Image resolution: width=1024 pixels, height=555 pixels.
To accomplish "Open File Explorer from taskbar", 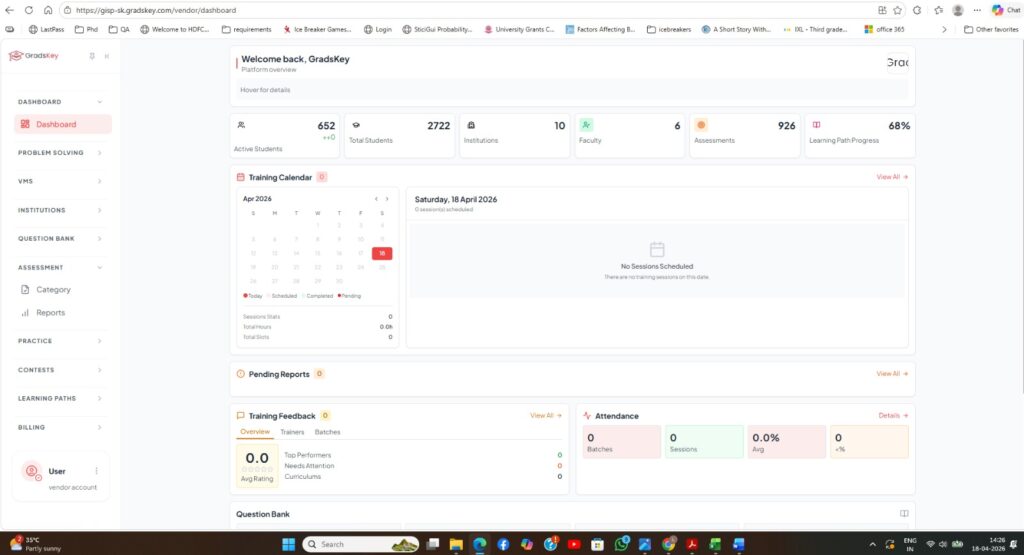I will coord(456,544).
